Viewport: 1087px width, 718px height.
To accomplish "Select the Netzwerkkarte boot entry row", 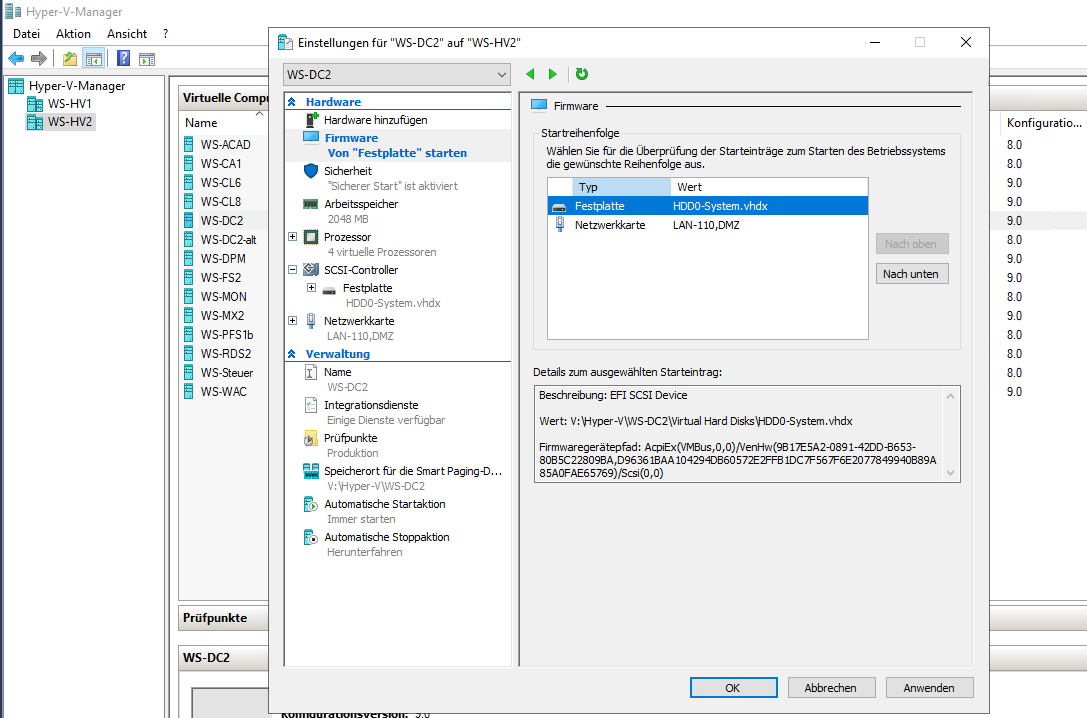I will click(x=708, y=225).
